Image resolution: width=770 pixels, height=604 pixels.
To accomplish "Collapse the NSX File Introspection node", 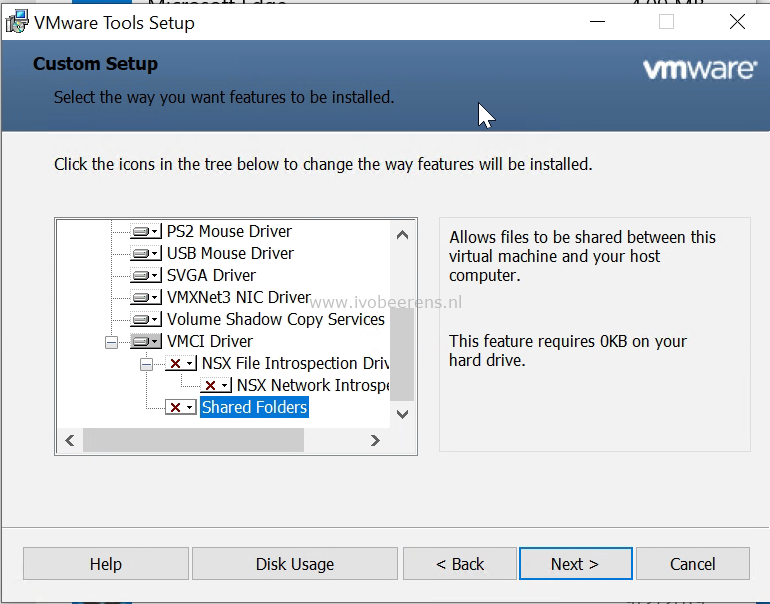I will (x=146, y=364).
